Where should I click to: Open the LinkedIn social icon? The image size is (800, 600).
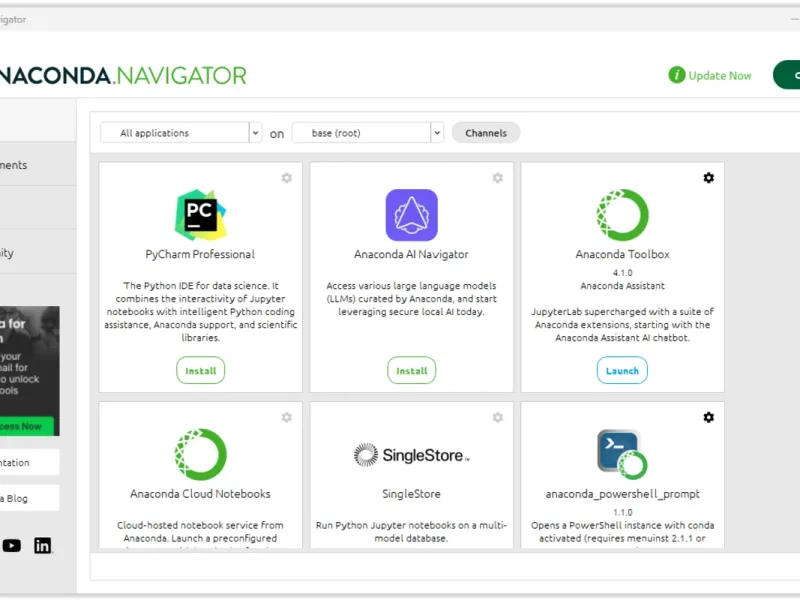click(x=43, y=545)
